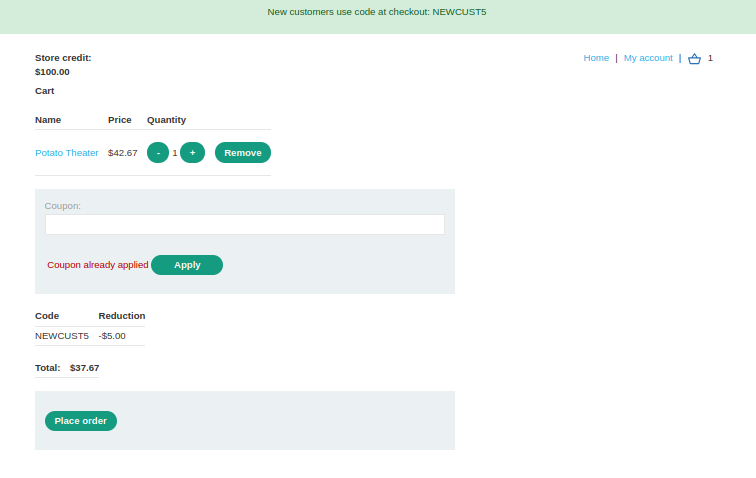The width and height of the screenshot is (756, 478).
Task: Click the 'Coupon already applied' error message
Action: pos(98,265)
